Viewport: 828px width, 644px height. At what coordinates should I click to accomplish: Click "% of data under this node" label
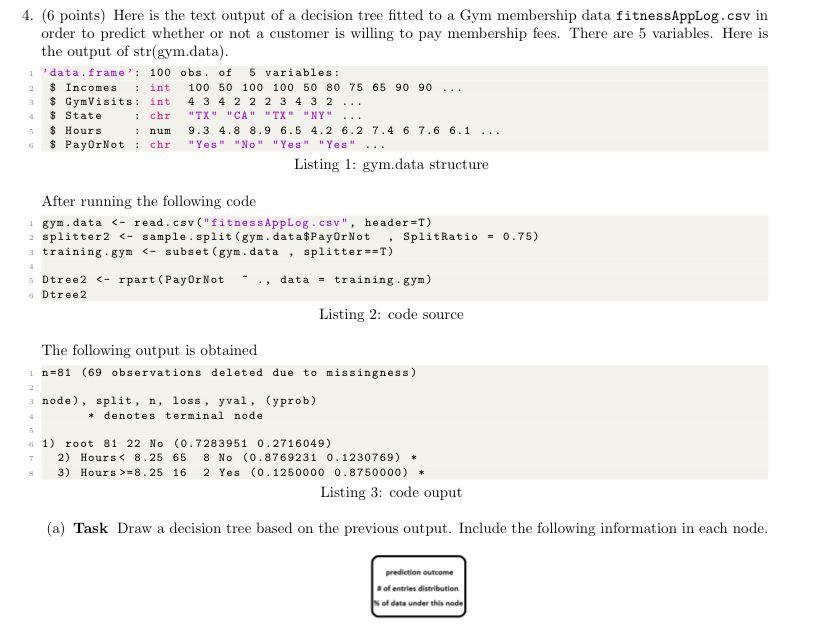[x=418, y=603]
